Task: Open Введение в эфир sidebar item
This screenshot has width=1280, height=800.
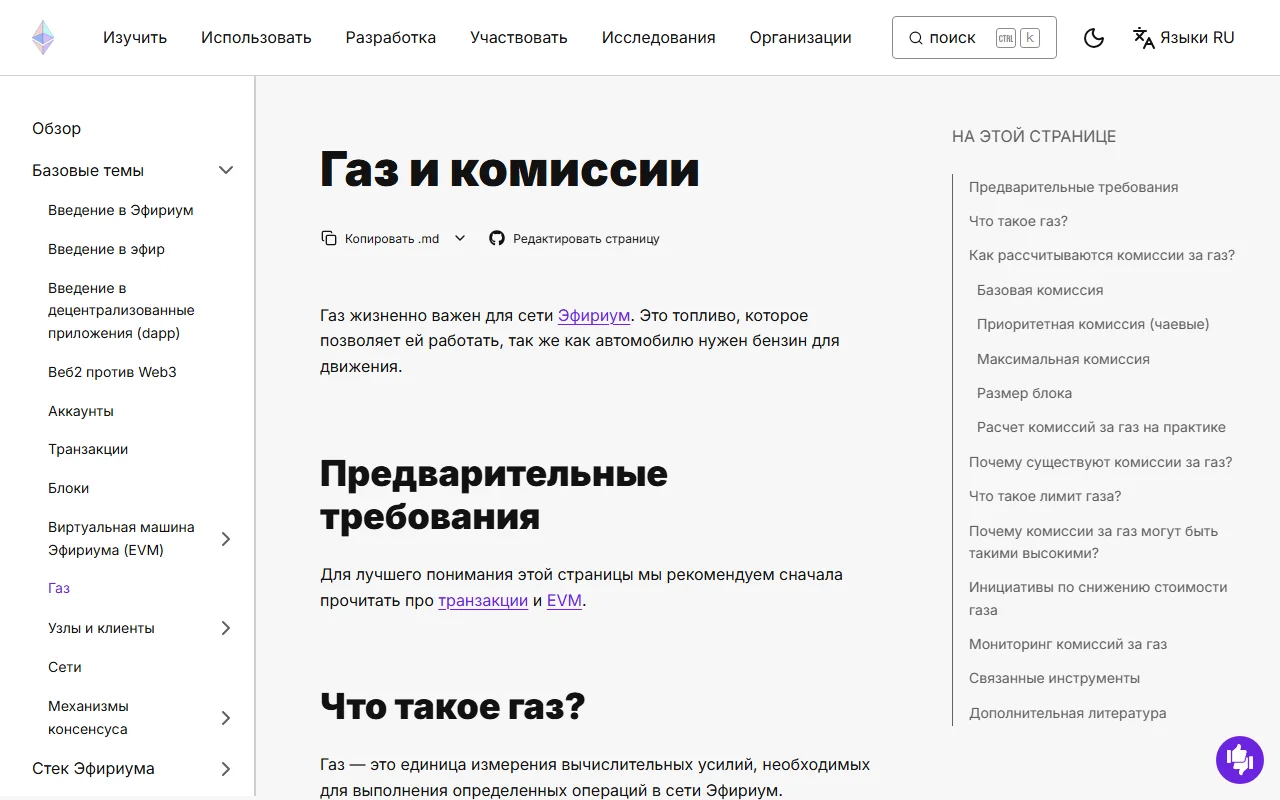Action: pos(106,249)
